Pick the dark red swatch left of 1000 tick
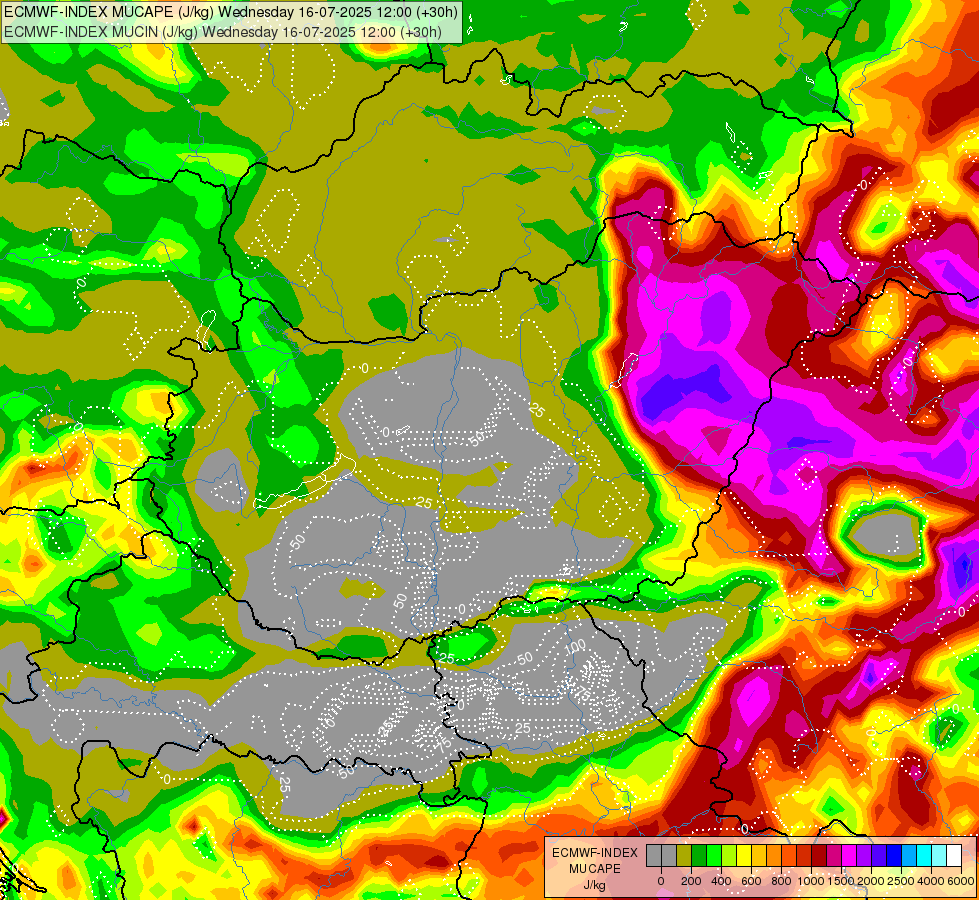 tap(820, 855)
